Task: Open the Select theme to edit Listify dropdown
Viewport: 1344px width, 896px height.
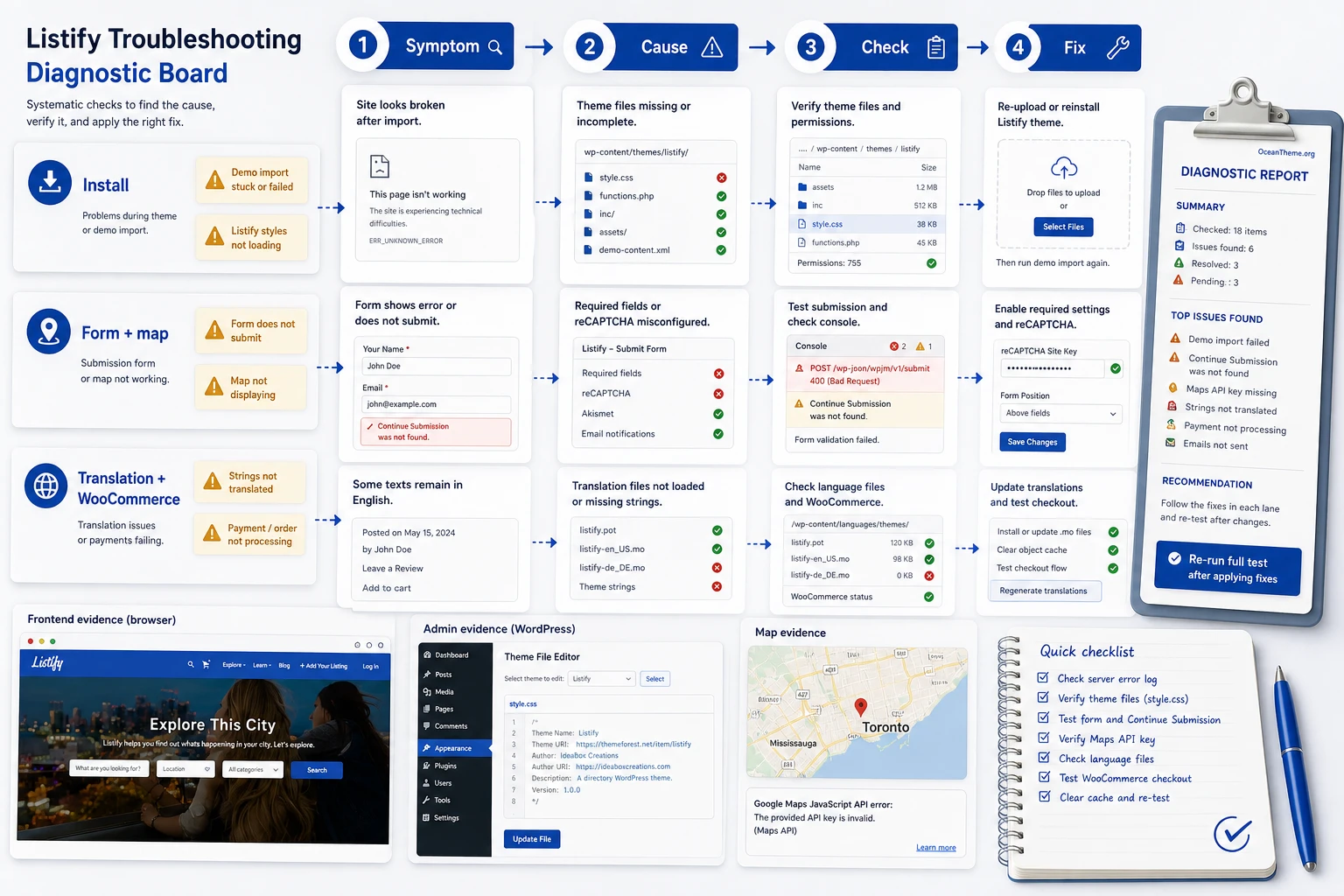Action: 602,679
